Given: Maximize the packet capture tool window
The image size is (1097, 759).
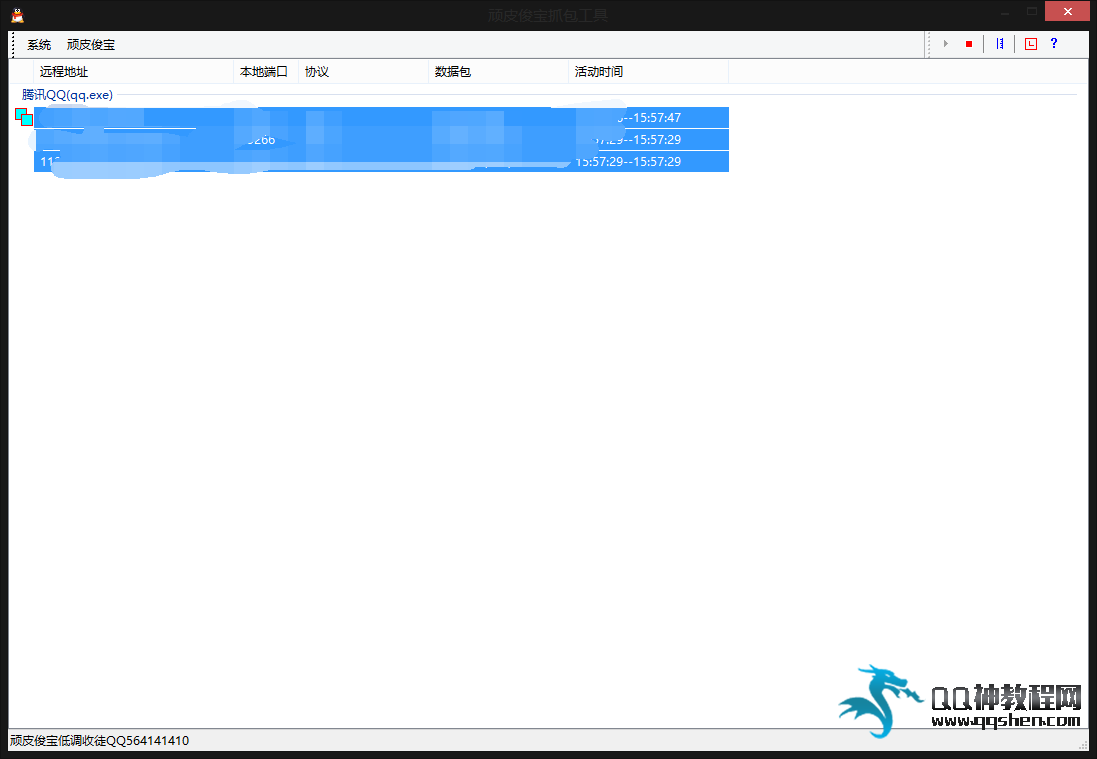Looking at the screenshot, I should (1032, 11).
